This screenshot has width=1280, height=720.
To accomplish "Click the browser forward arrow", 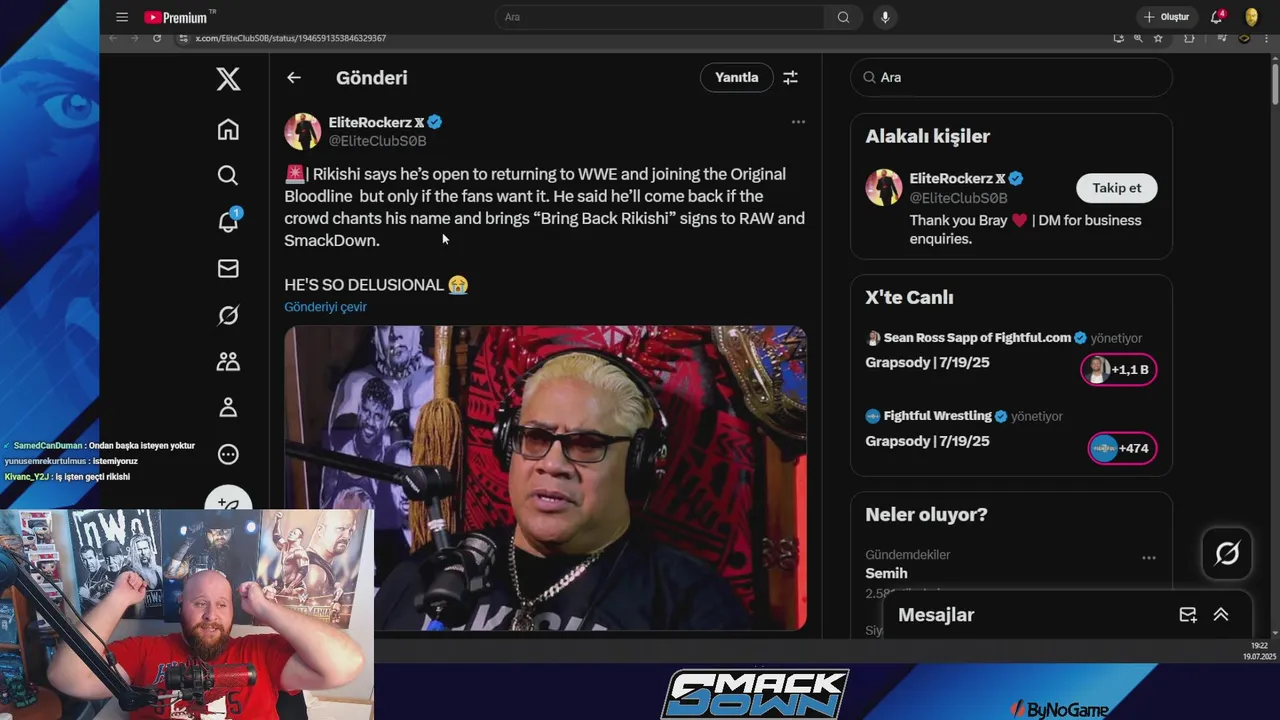I will click(133, 38).
